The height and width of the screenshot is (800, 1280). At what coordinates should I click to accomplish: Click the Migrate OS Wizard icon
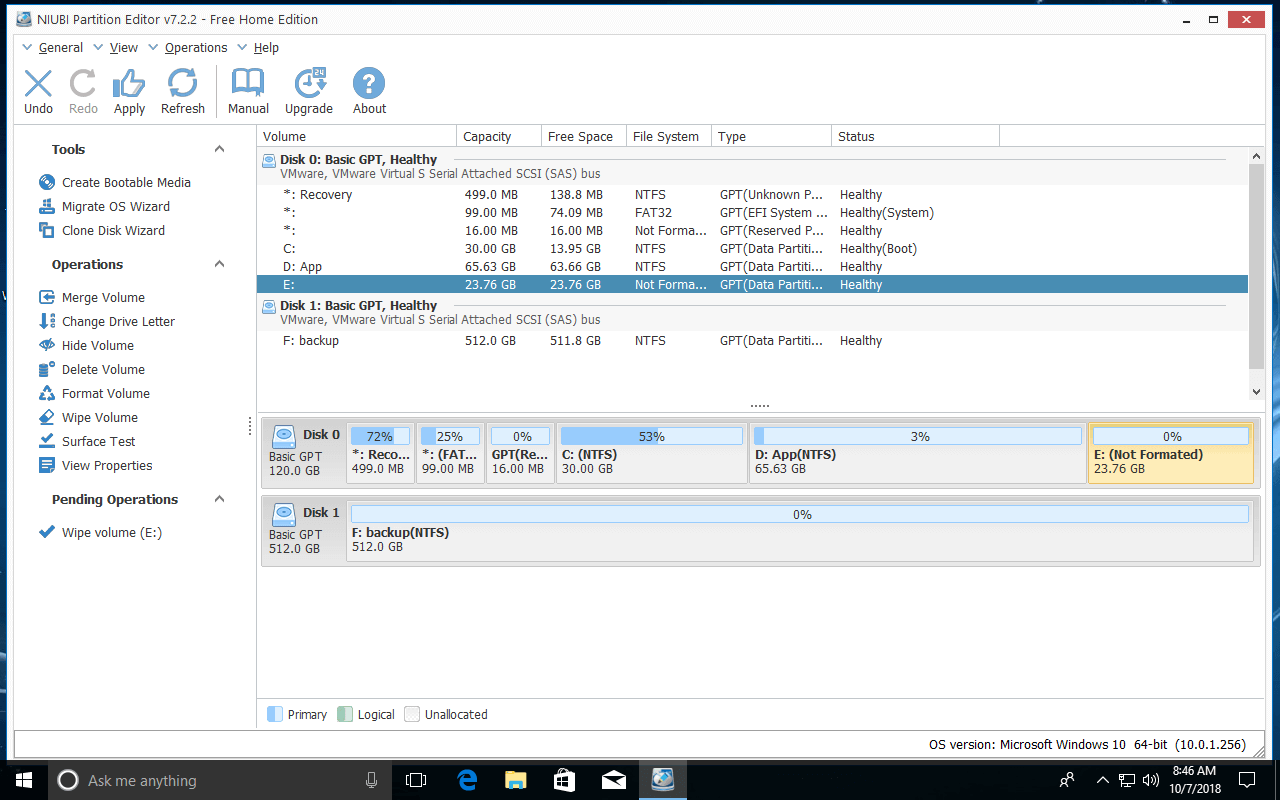pyautogui.click(x=46, y=206)
